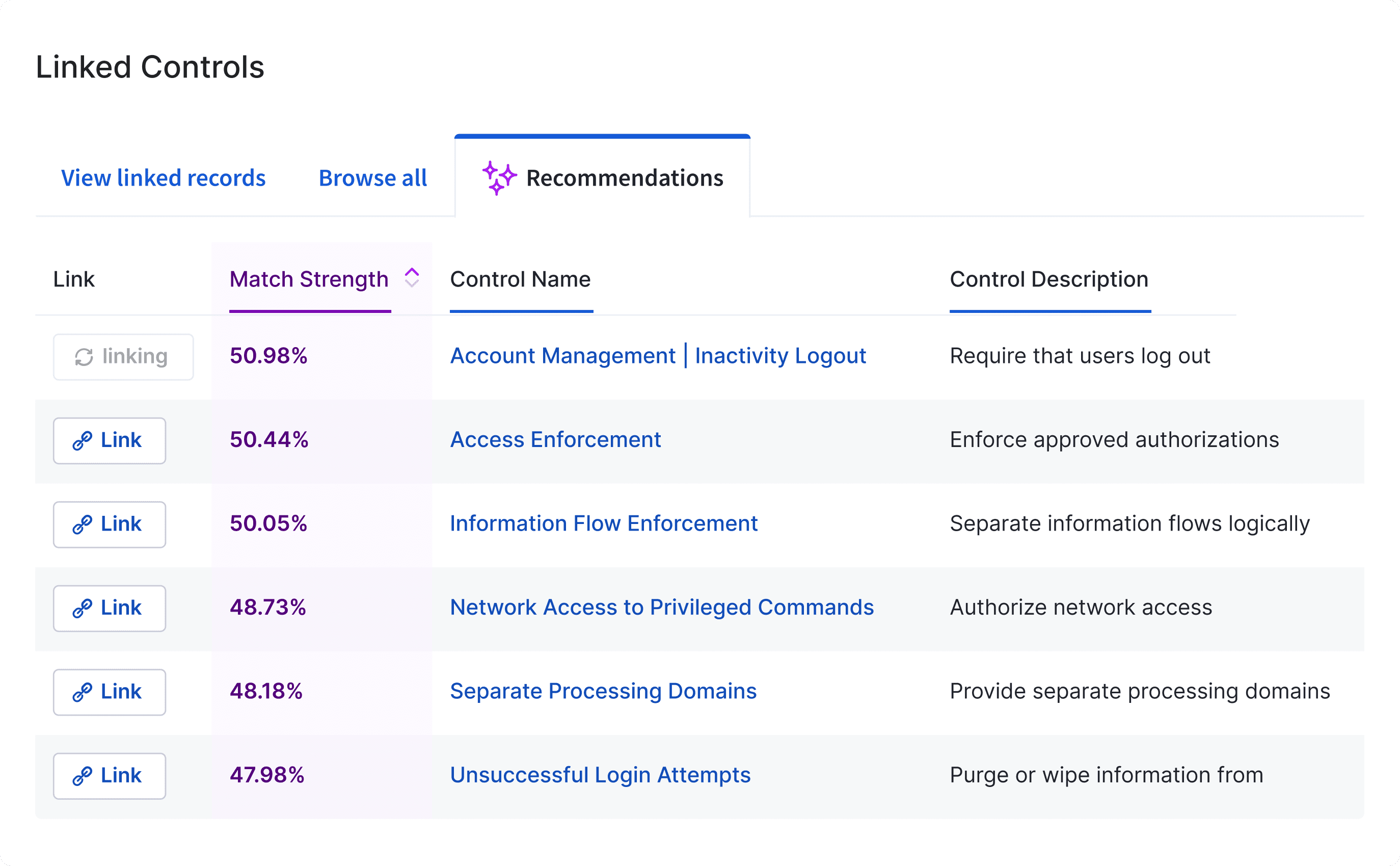Open Network Access to Privileged Commands link
Image resolution: width=1400 pixels, height=866 pixels.
click(662, 608)
